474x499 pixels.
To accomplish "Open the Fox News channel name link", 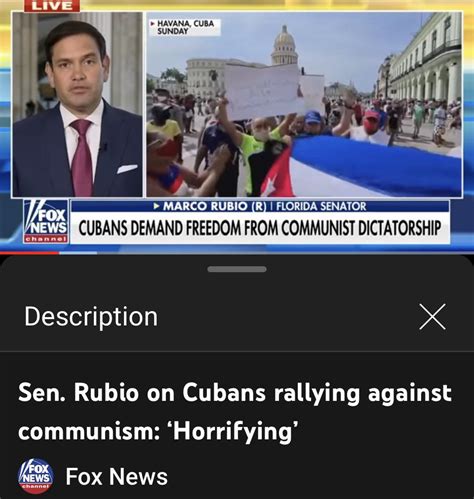I will 116,477.
